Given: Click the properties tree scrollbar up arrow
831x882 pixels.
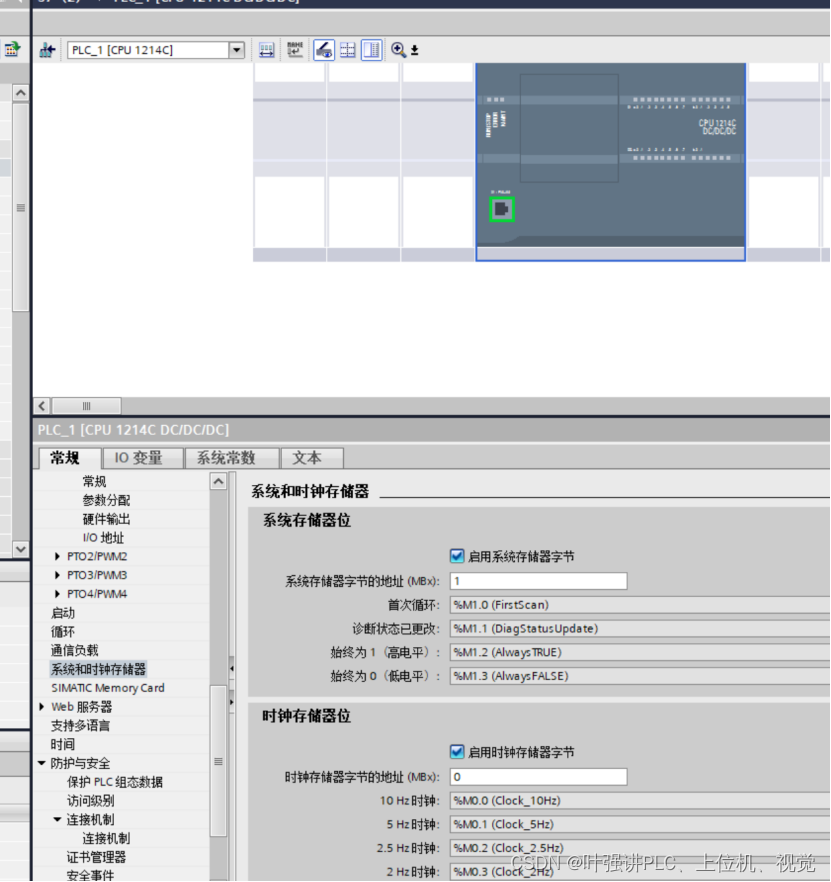Looking at the screenshot, I should [x=219, y=482].
